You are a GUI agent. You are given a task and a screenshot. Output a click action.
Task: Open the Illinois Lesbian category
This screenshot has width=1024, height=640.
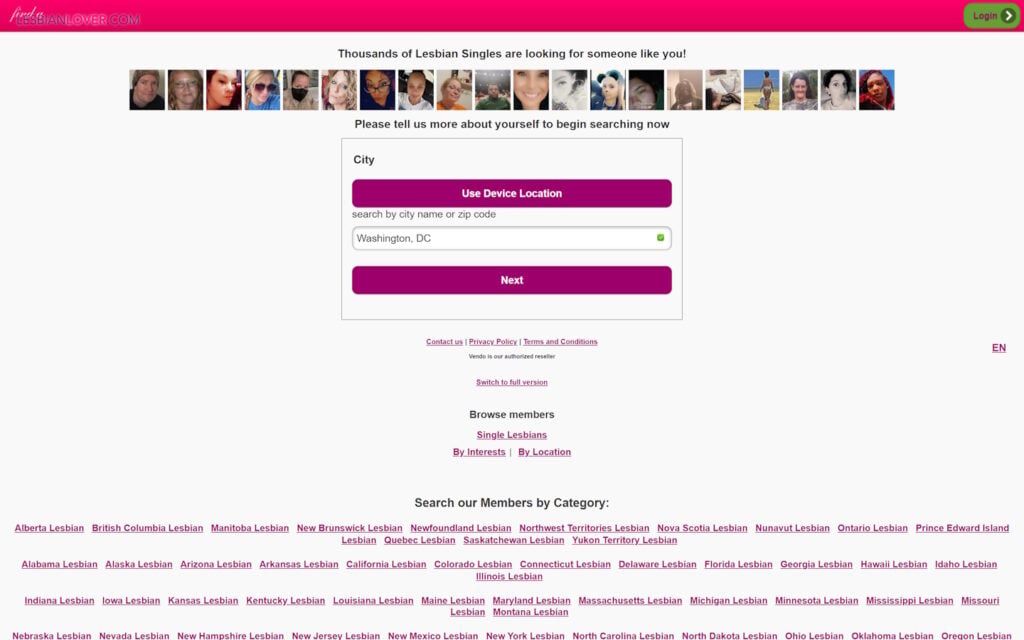coord(509,576)
